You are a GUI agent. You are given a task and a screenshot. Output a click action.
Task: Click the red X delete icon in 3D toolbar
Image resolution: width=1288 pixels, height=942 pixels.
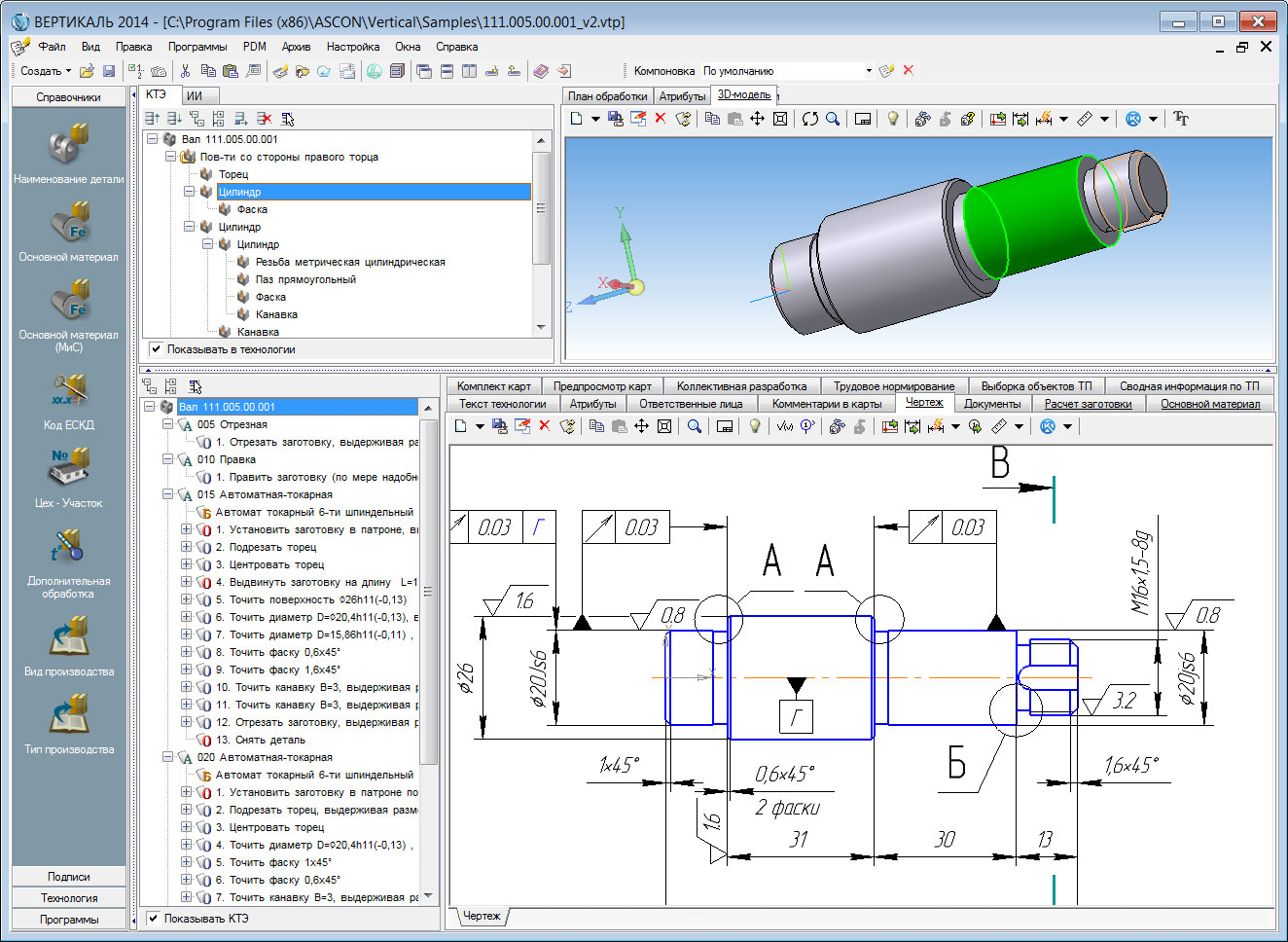[x=660, y=119]
